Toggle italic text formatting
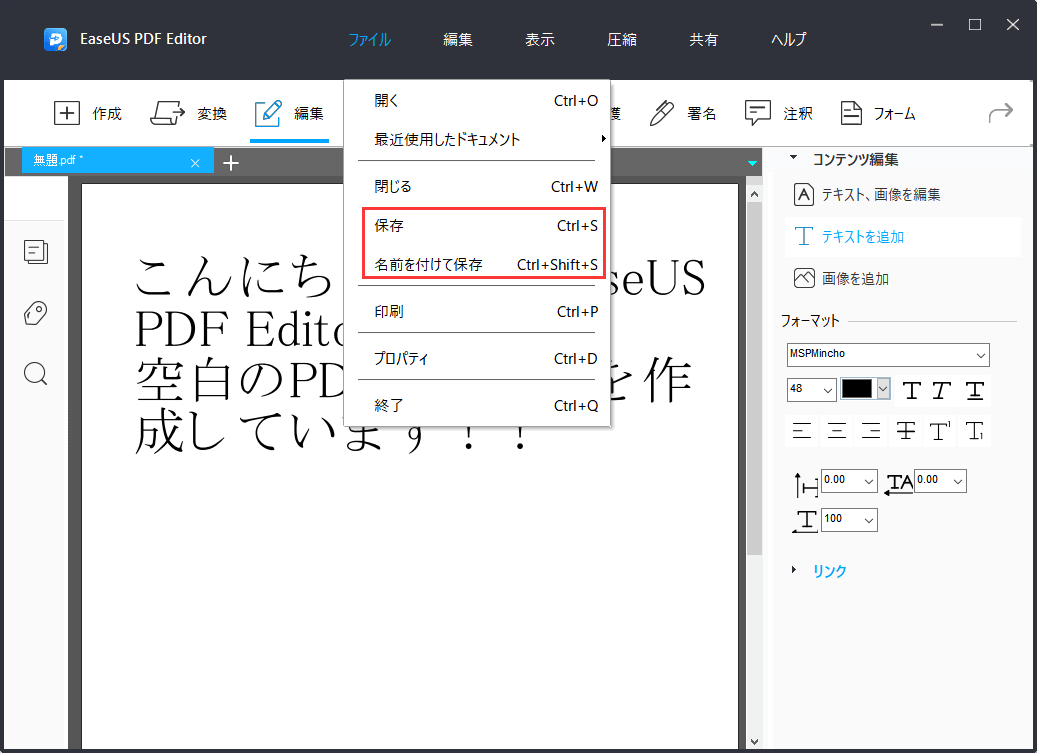 click(x=941, y=390)
